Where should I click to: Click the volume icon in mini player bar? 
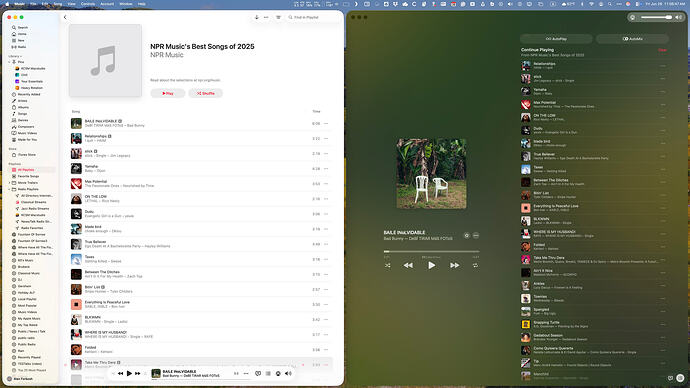pos(288,373)
